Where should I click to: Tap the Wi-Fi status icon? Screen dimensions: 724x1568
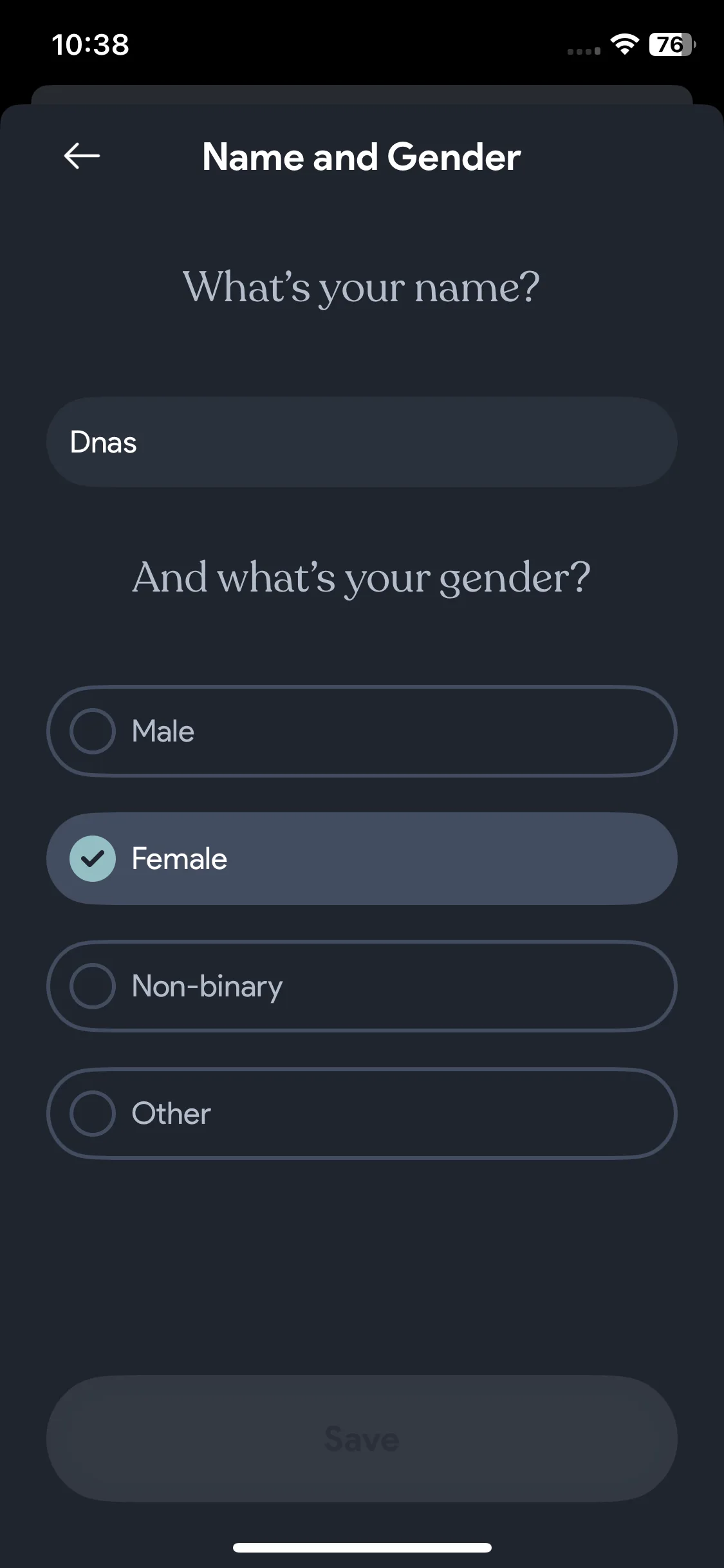(624, 44)
